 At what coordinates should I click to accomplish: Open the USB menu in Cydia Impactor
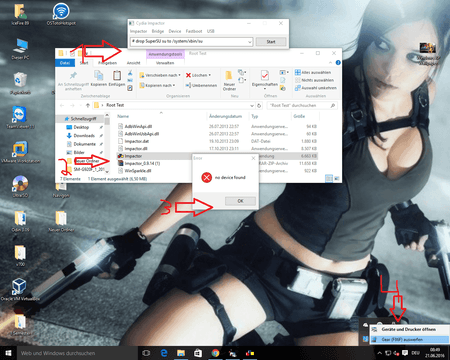point(210,31)
